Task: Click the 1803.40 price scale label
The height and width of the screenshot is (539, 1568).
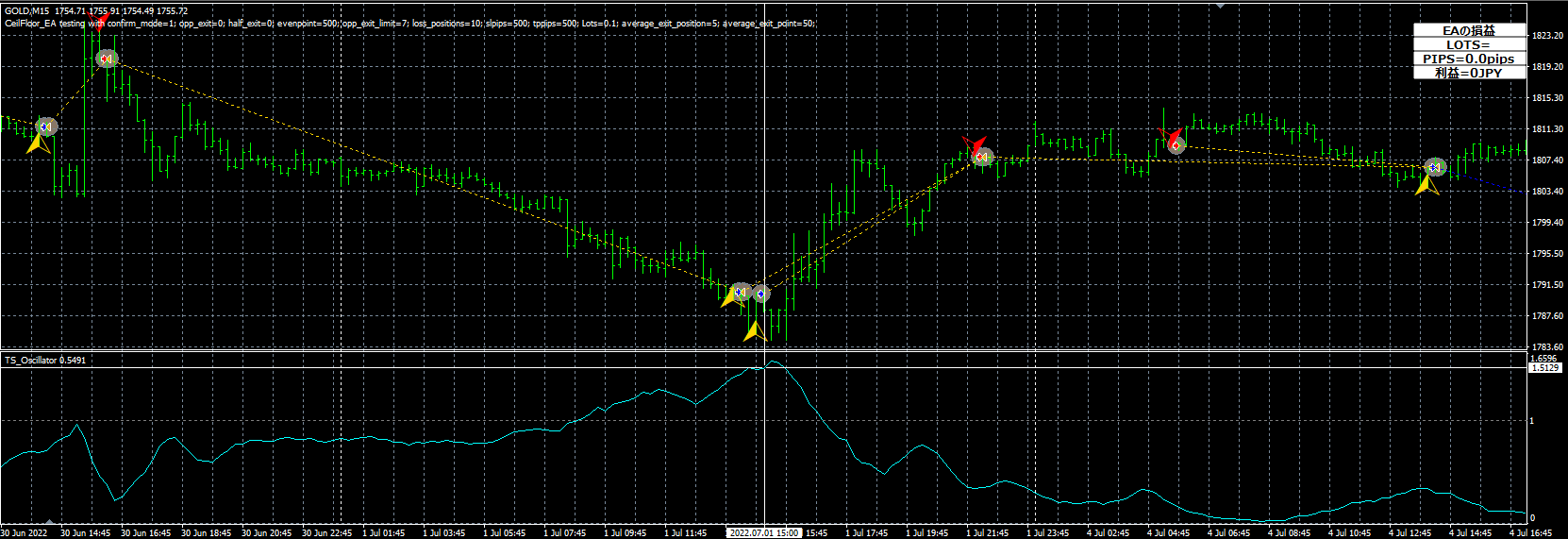Action: coord(1547,192)
